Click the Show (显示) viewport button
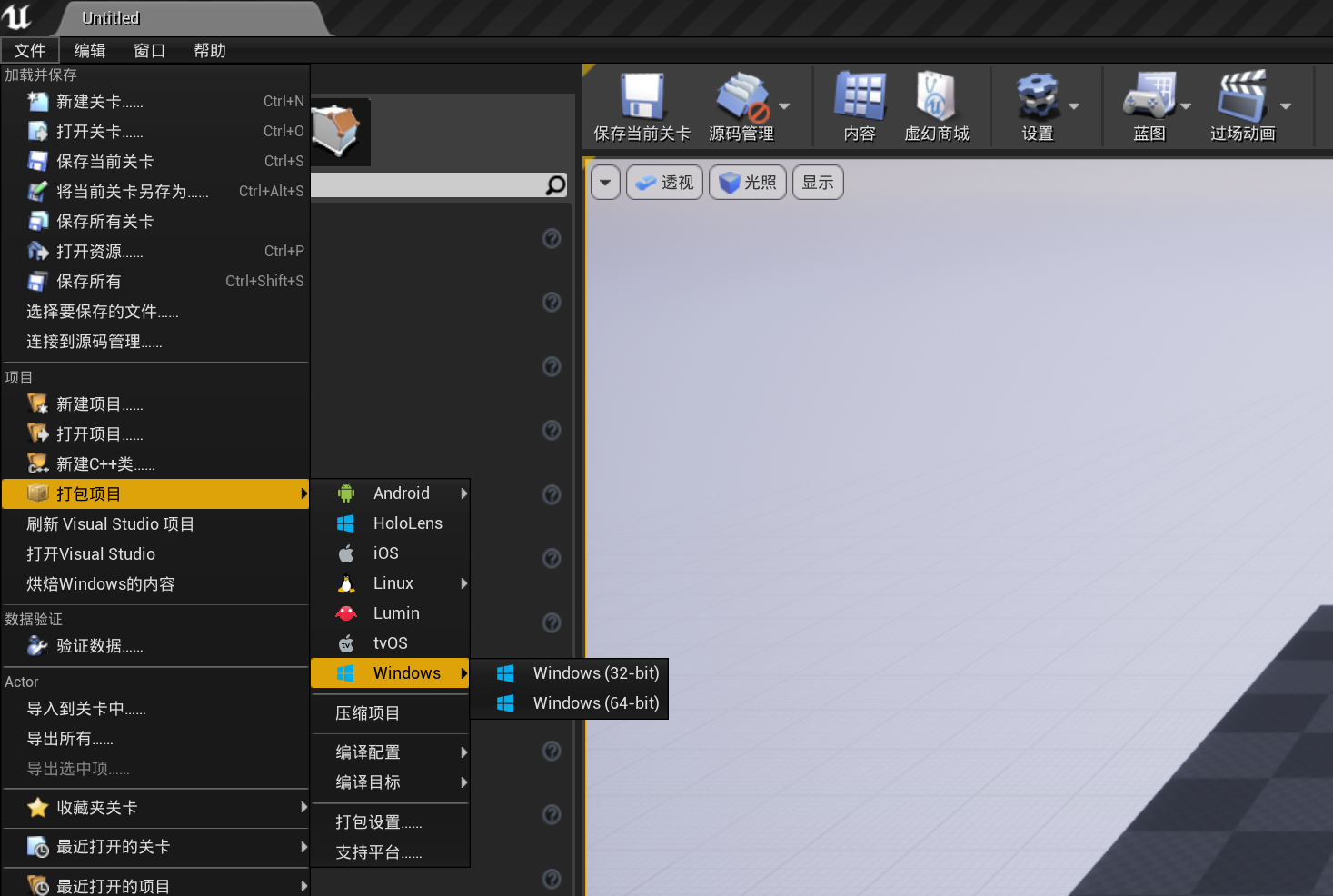The height and width of the screenshot is (896, 1333). (x=818, y=183)
